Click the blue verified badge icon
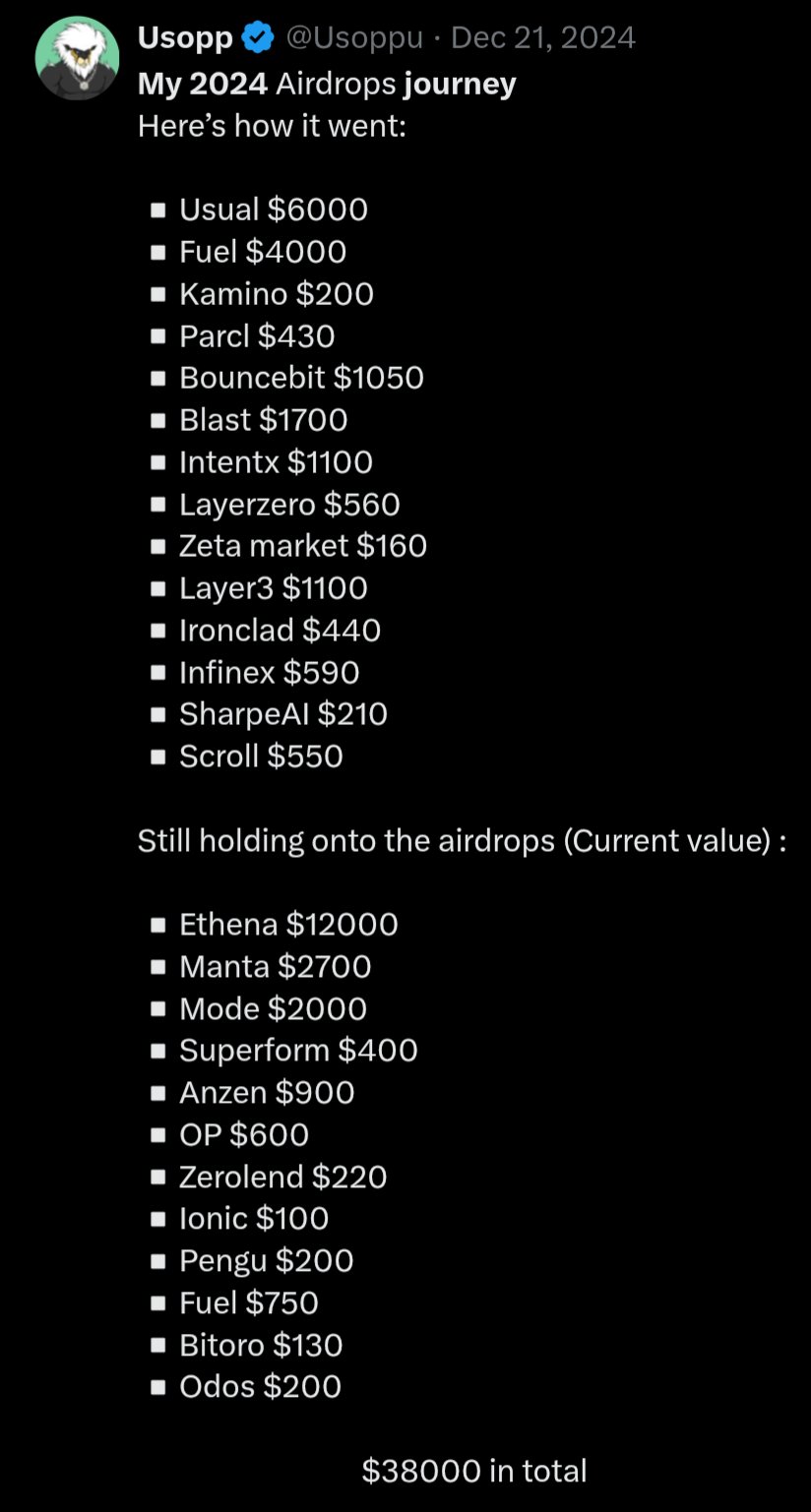 258,38
